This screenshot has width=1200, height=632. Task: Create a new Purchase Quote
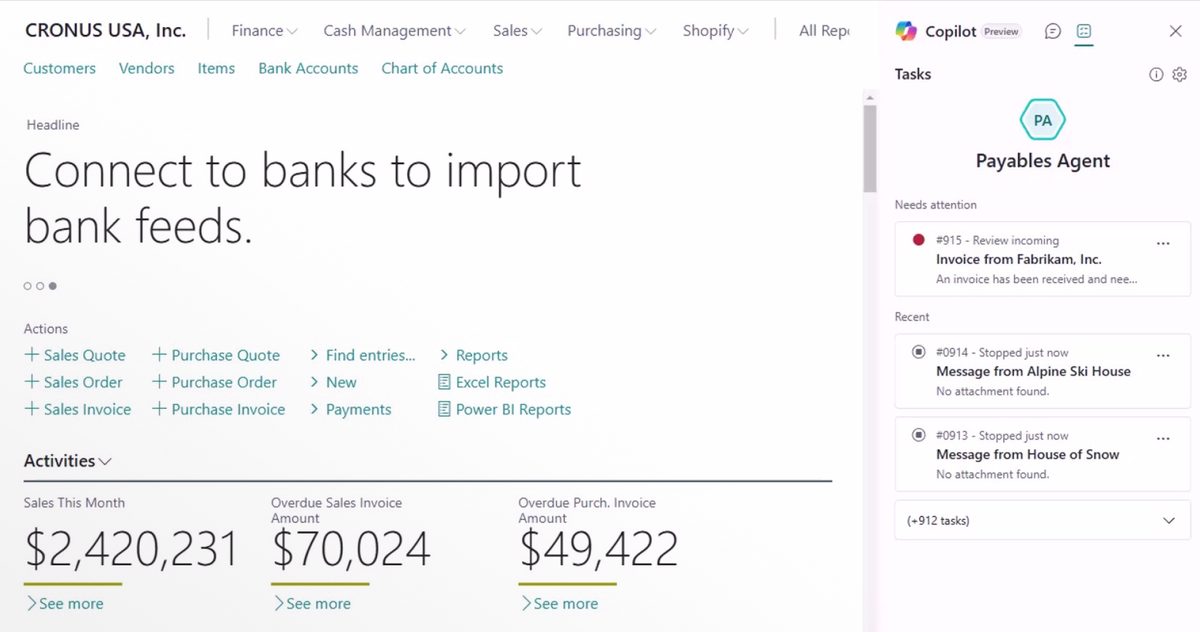click(216, 355)
